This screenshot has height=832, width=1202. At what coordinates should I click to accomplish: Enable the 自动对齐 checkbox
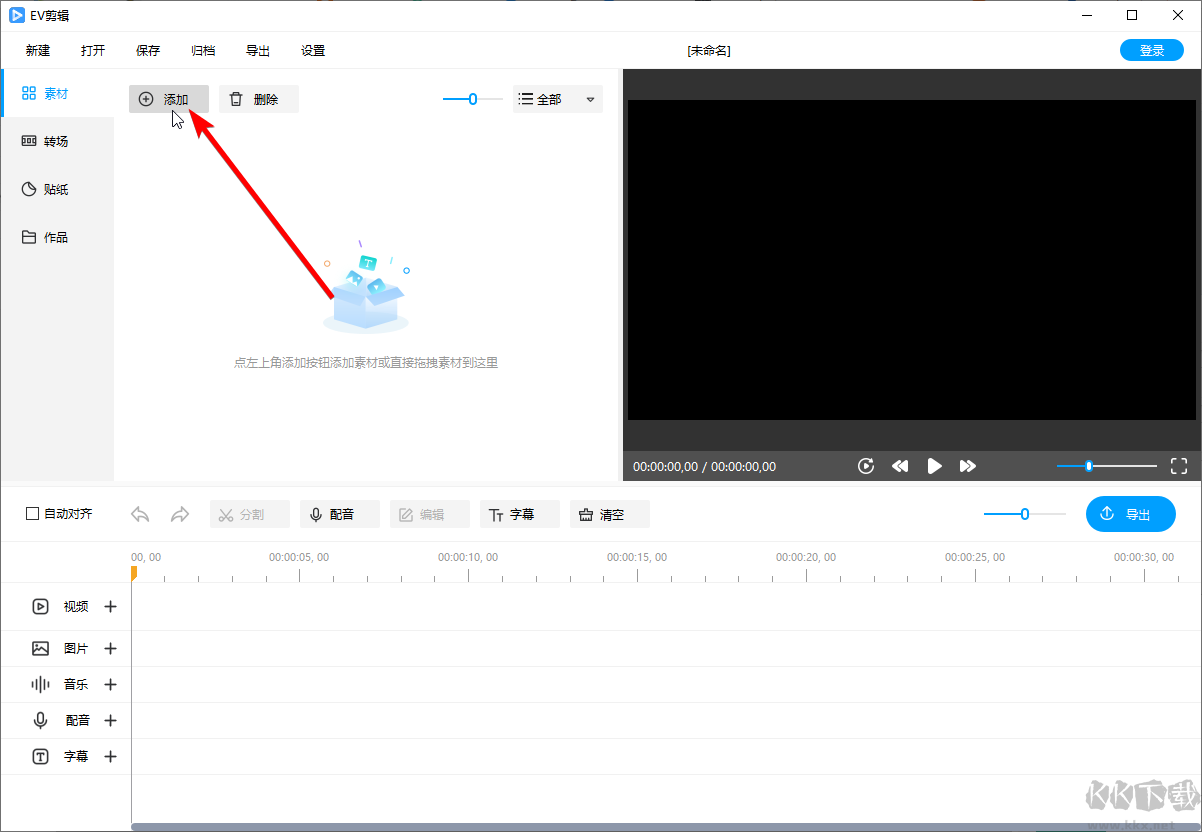[33, 513]
